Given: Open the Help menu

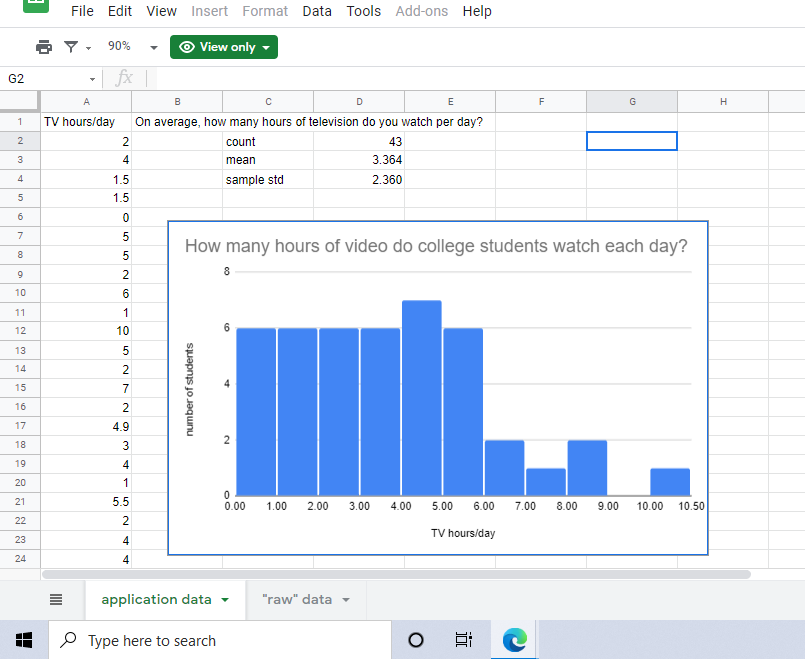Looking at the screenshot, I should pyautogui.click(x=477, y=11).
